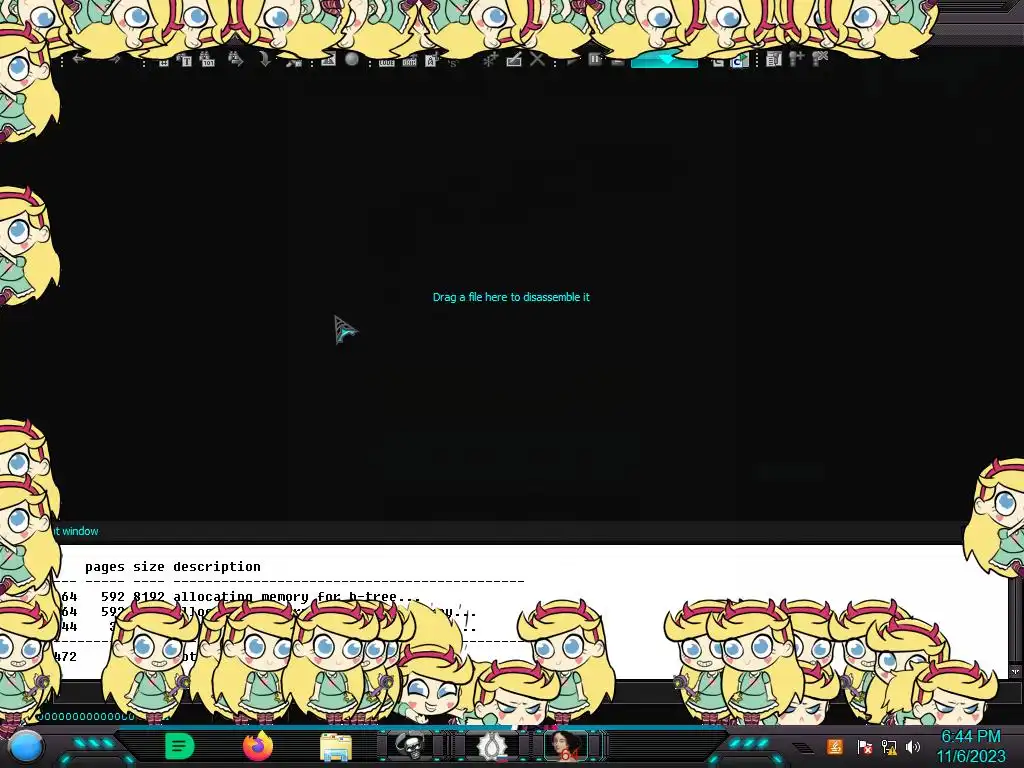Screen dimensions: 1024x768
Task: Click 'Drag a file here to disassemble it'
Action: pyautogui.click(x=511, y=297)
